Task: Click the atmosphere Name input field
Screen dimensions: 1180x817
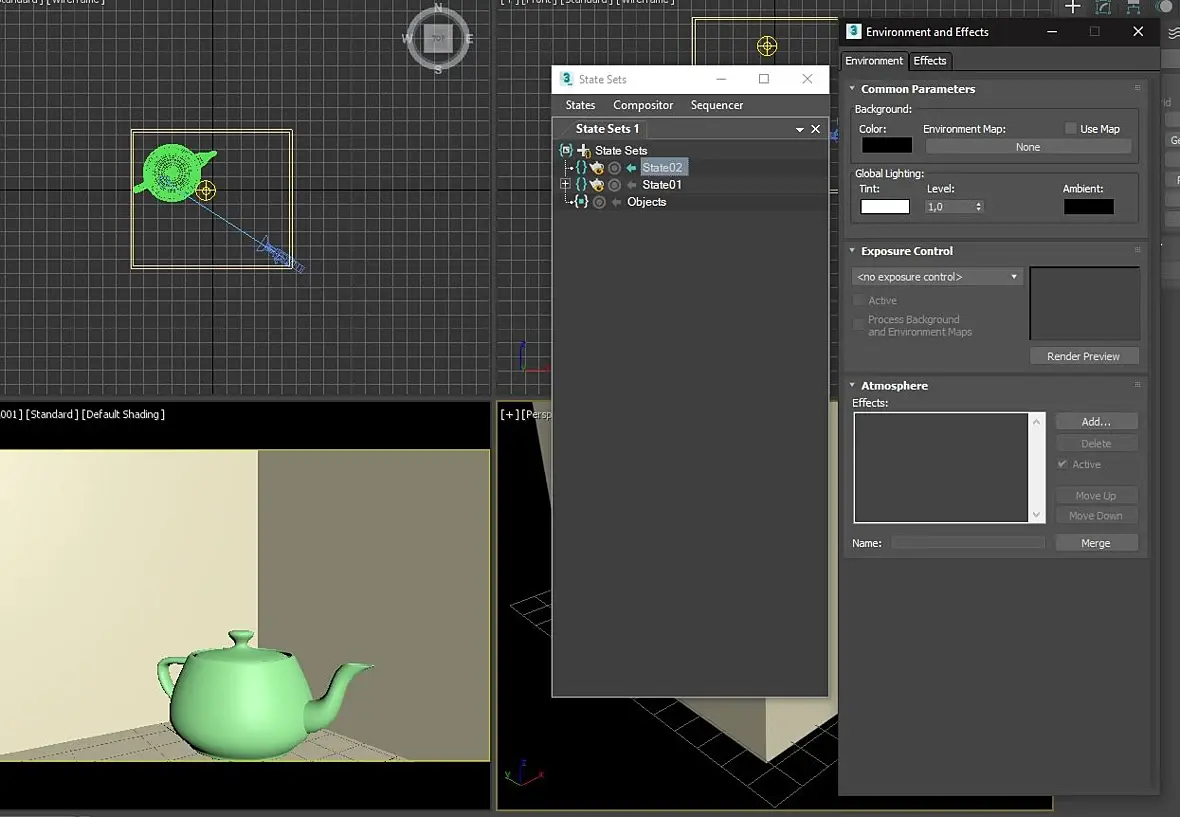Action: click(x=968, y=543)
